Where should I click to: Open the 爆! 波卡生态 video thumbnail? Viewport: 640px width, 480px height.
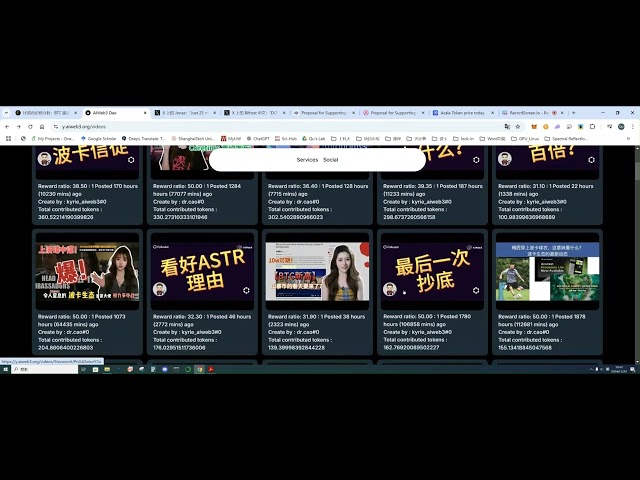(87, 271)
